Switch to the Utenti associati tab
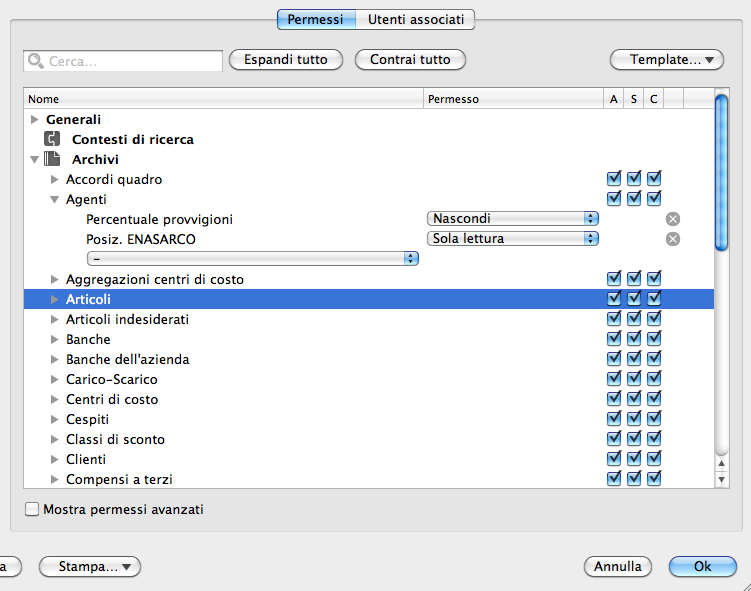 tap(415, 19)
